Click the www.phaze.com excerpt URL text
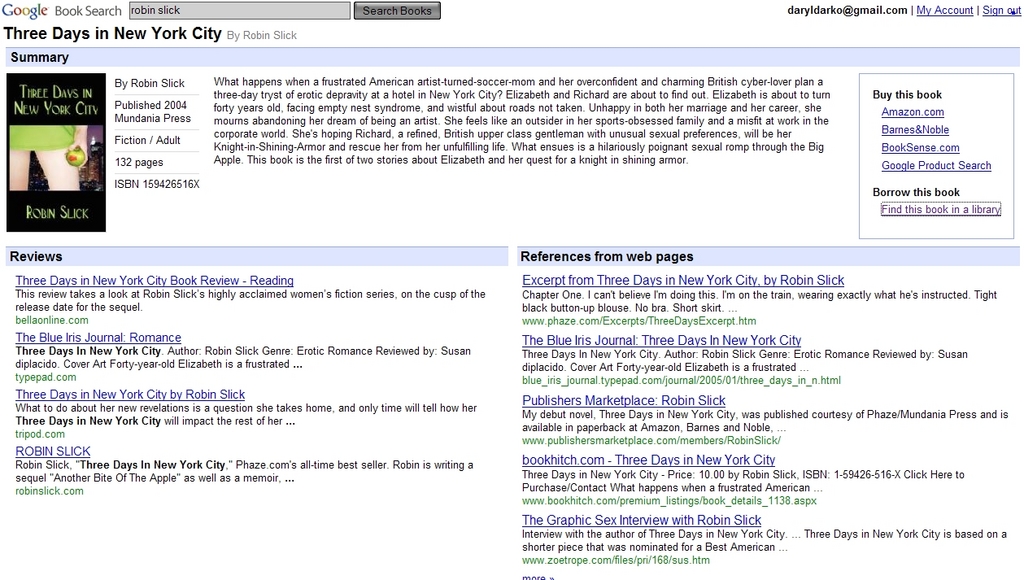Screen dimensions: 1024x580 click(639, 321)
